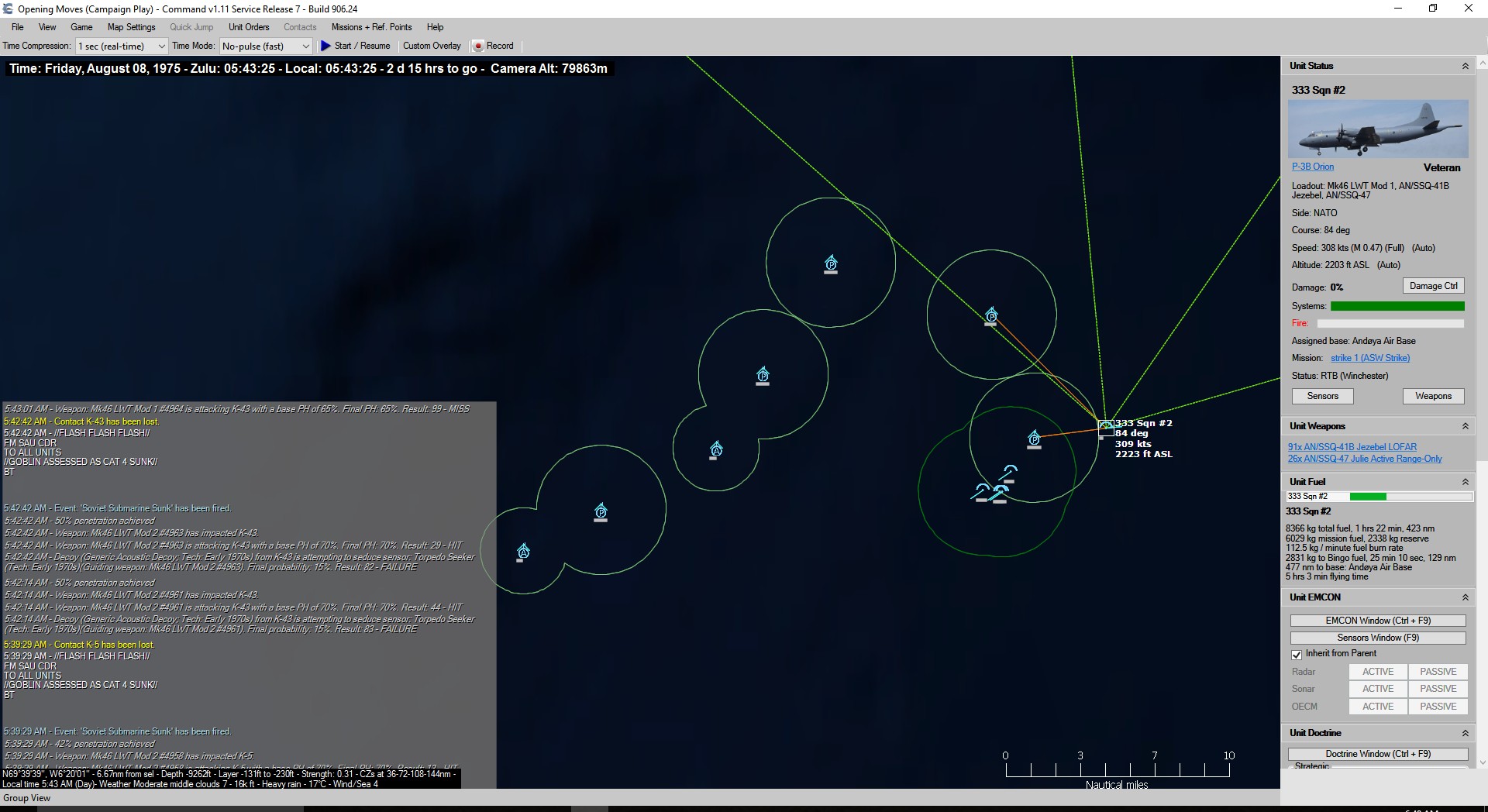Open the Doctrine Window (Ctrl + F9)
1488x812 pixels.
click(1378, 754)
